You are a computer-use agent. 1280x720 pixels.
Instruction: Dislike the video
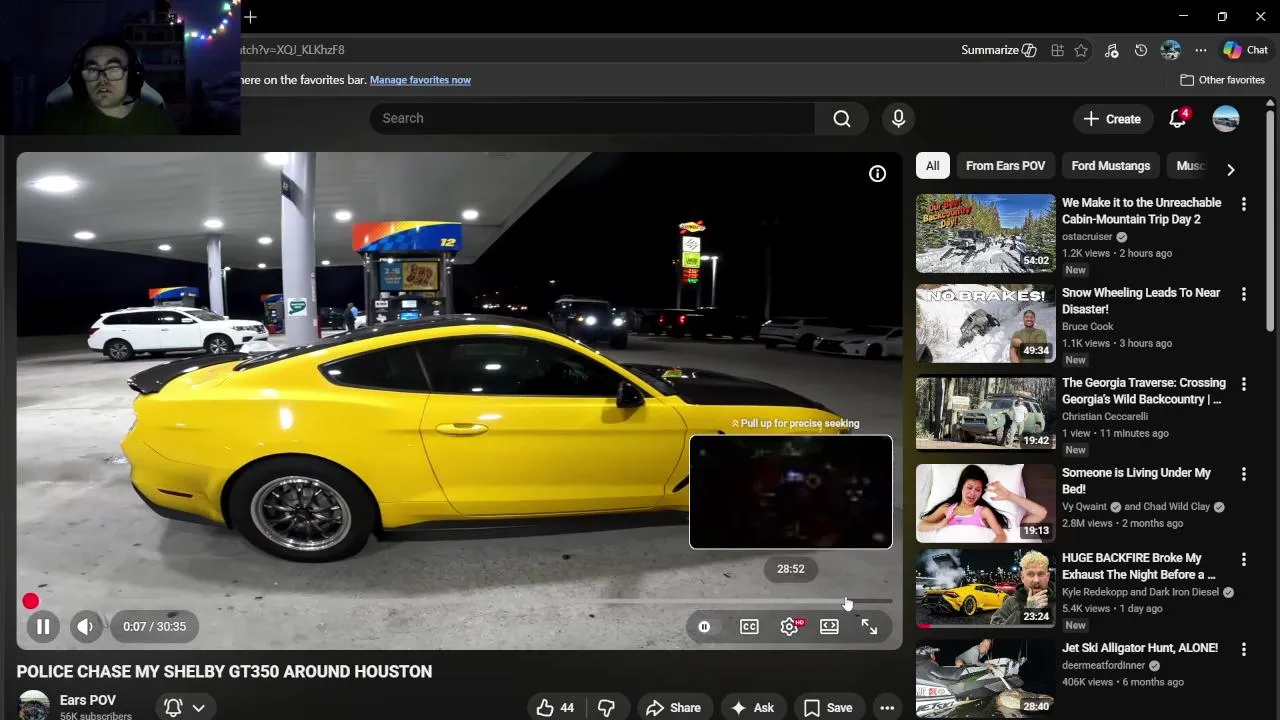pos(606,707)
